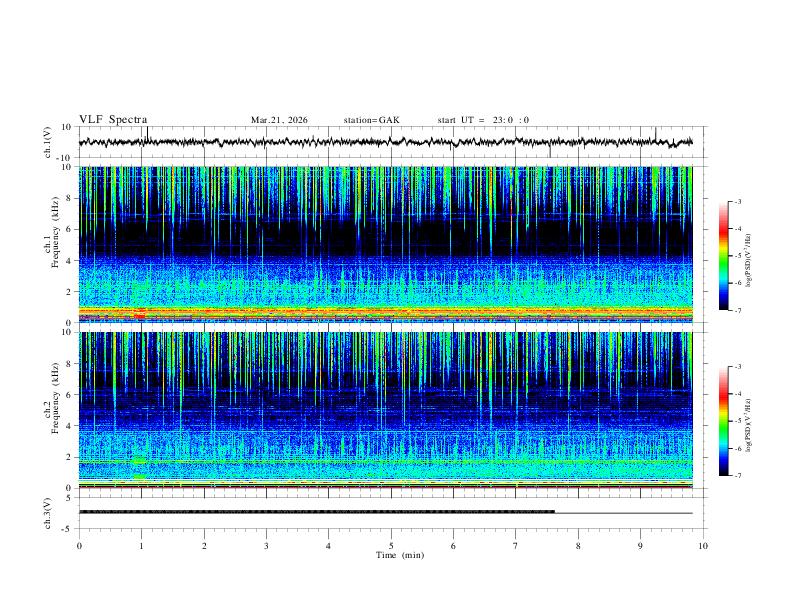792x612 pixels.
Task: Click the ch.1 black voltage waveform trace
Action: pos(385,142)
